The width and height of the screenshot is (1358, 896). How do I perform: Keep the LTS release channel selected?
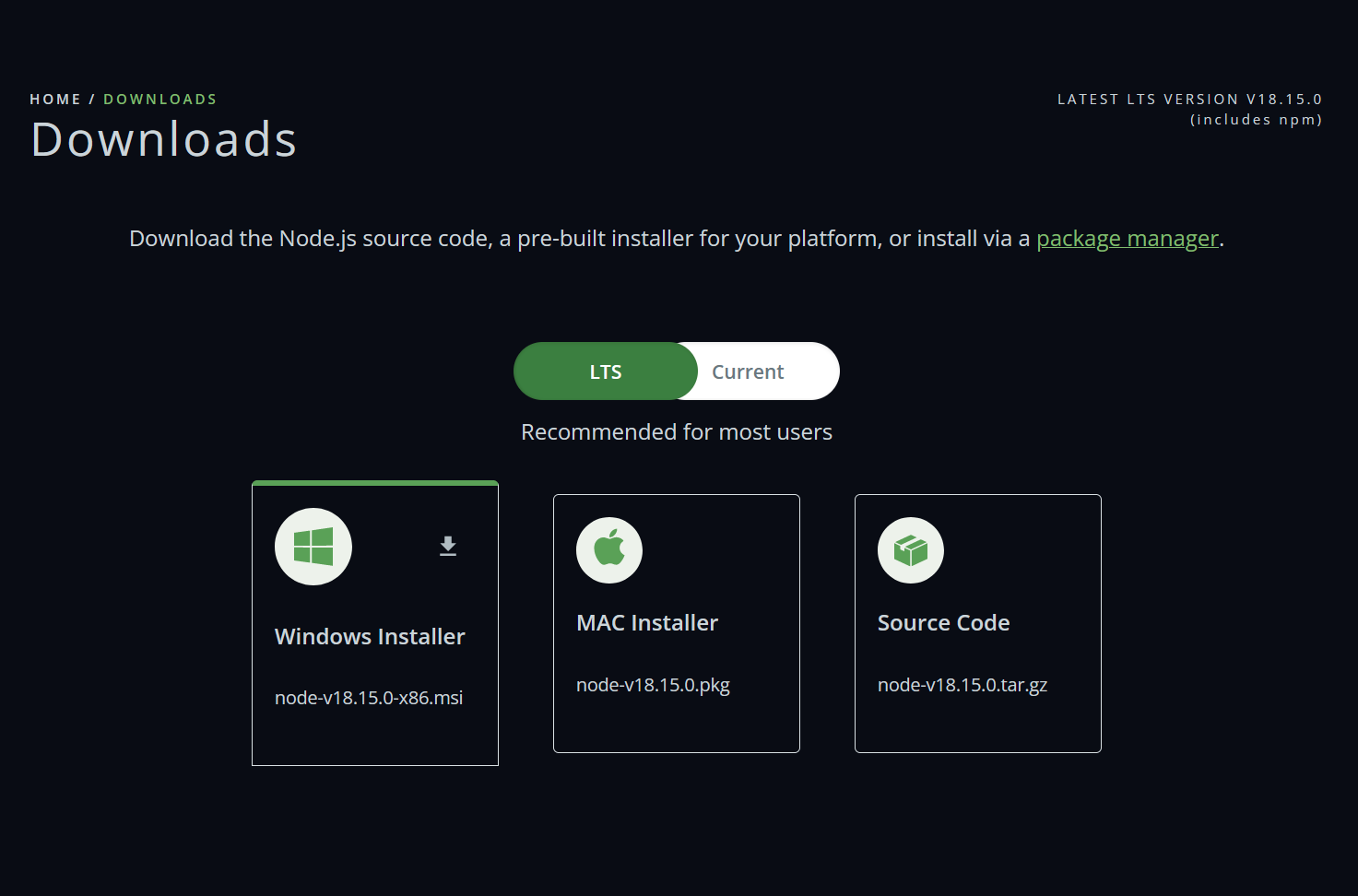coord(605,371)
